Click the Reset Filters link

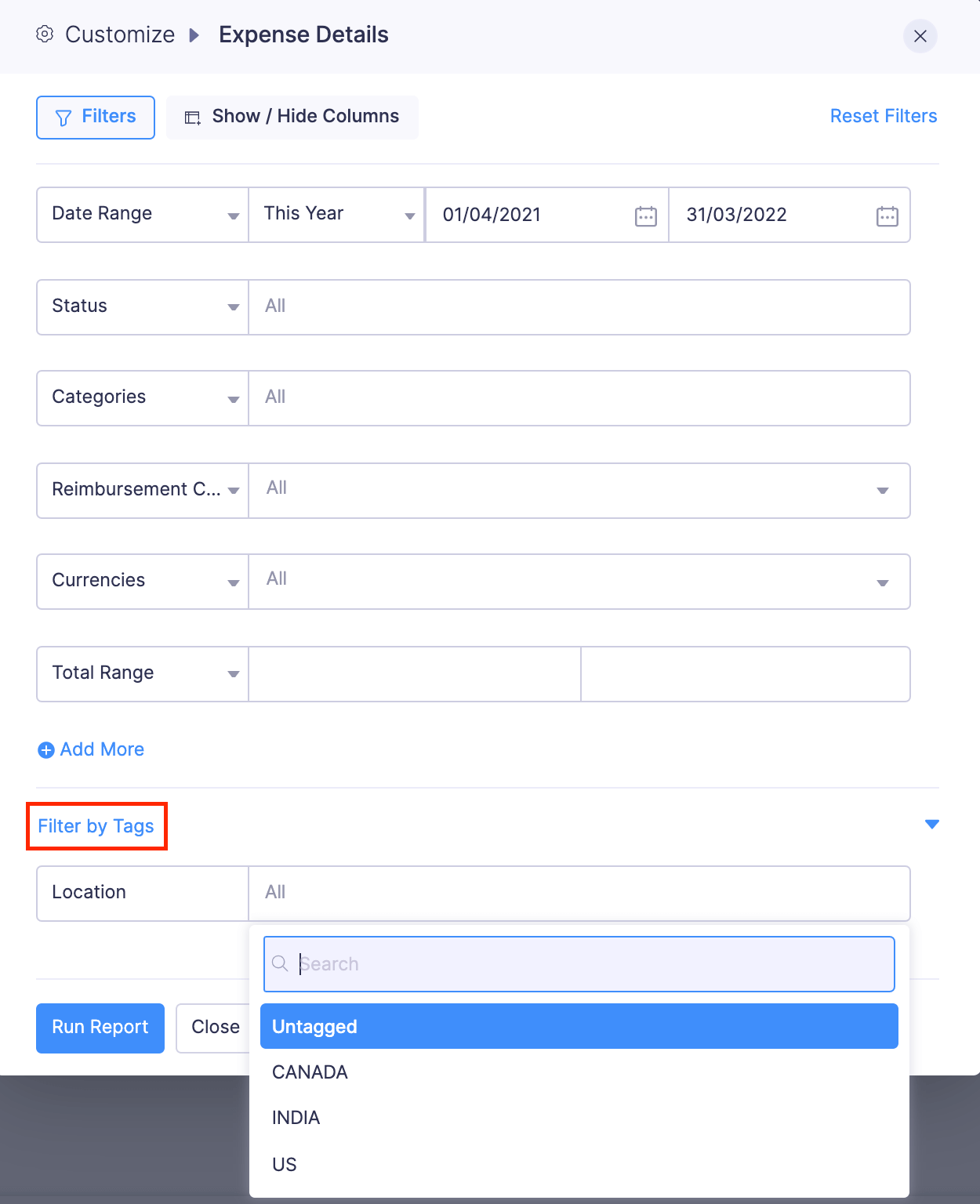coord(883,116)
